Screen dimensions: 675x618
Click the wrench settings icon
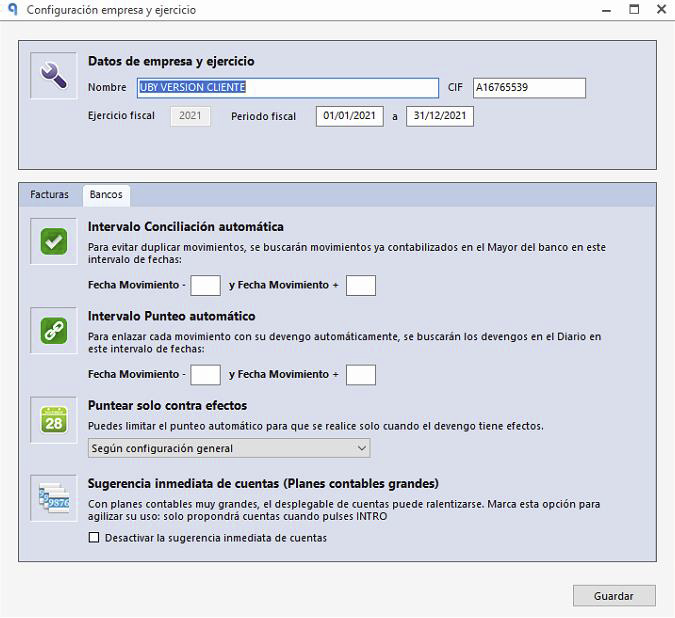coord(54,76)
